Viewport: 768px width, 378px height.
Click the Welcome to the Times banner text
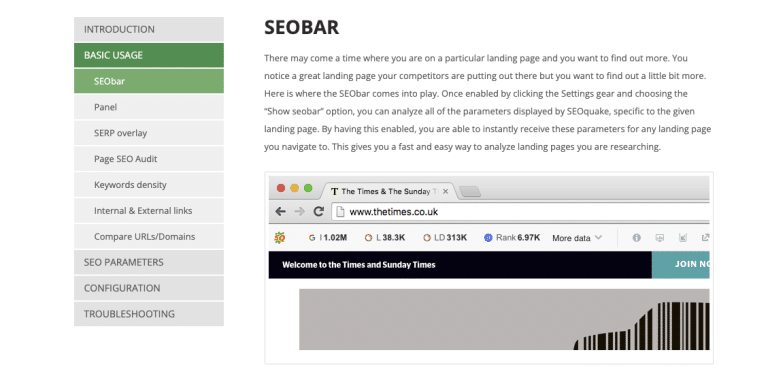coord(359,265)
